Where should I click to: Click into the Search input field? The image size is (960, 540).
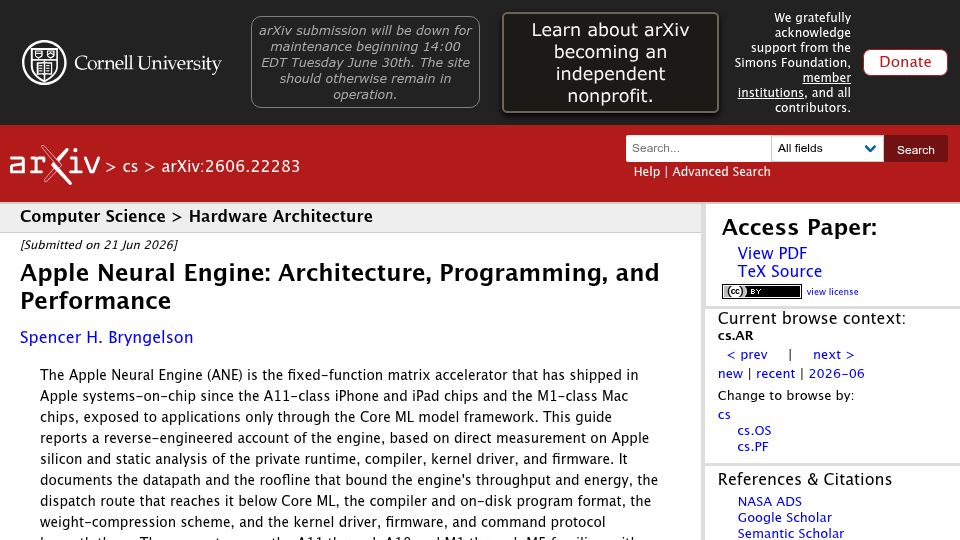tap(698, 148)
